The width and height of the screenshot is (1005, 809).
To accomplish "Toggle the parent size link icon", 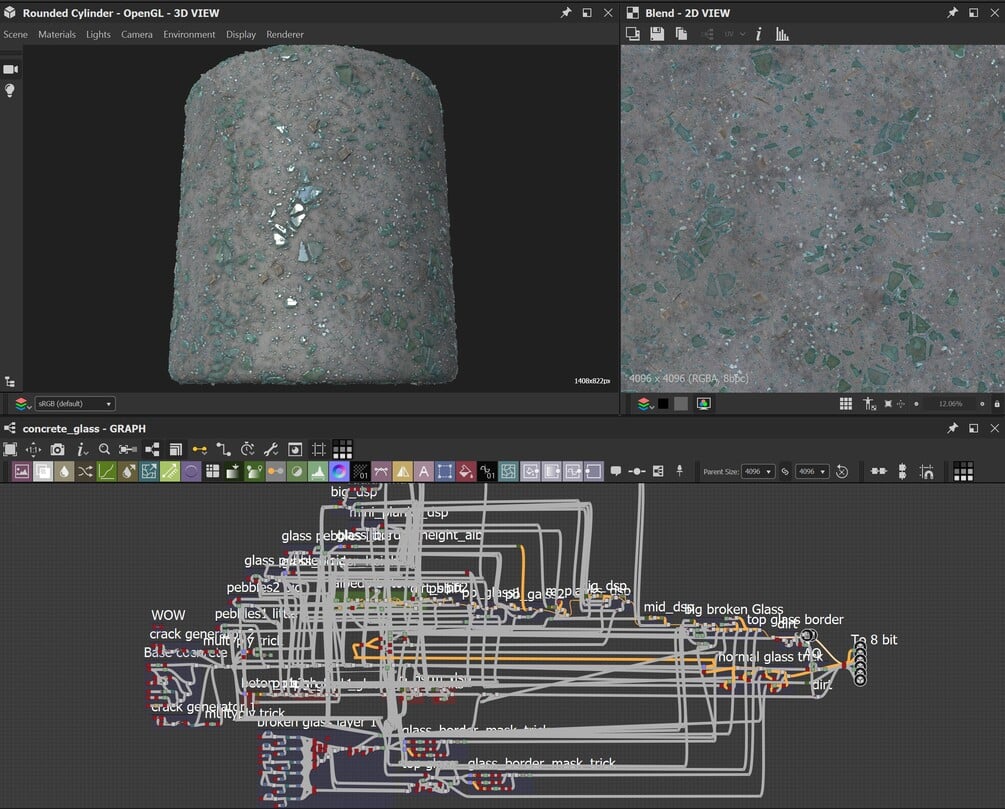I will [x=786, y=471].
